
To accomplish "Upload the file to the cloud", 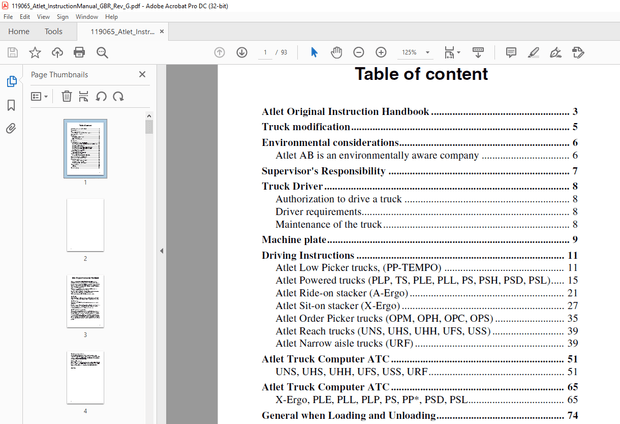I will pos(57,52).
